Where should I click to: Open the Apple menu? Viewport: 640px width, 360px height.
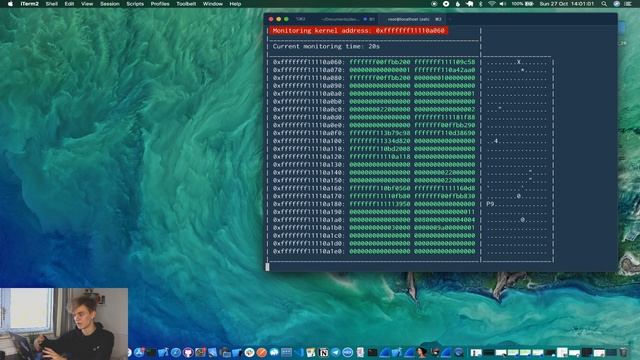coord(11,4)
